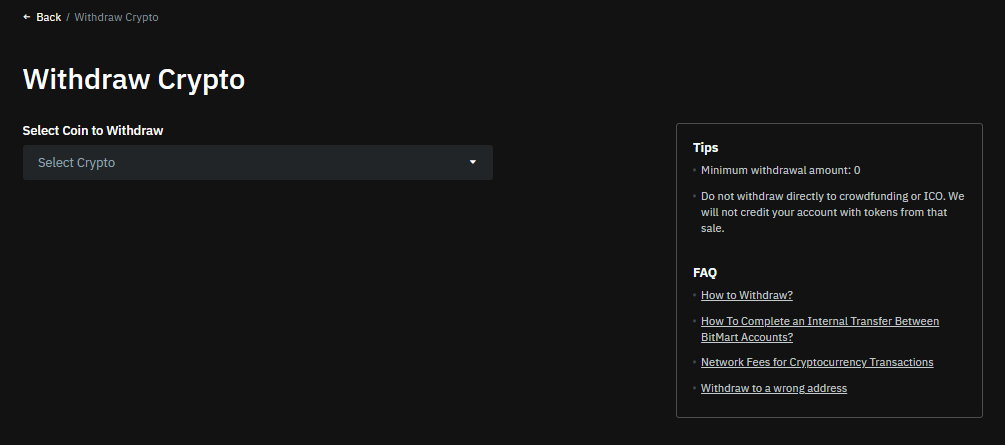This screenshot has width=1005, height=445.
Task: Click bullet beside Withdraw to a wrong address
Action: click(694, 388)
